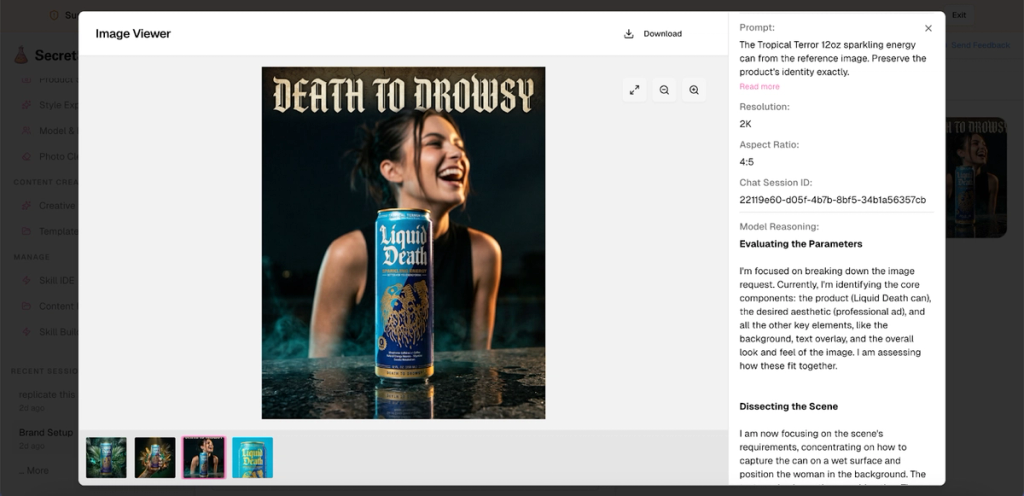The width and height of the screenshot is (1024, 496).
Task: Open Skill IDE in the sidebar
Action: (x=55, y=281)
